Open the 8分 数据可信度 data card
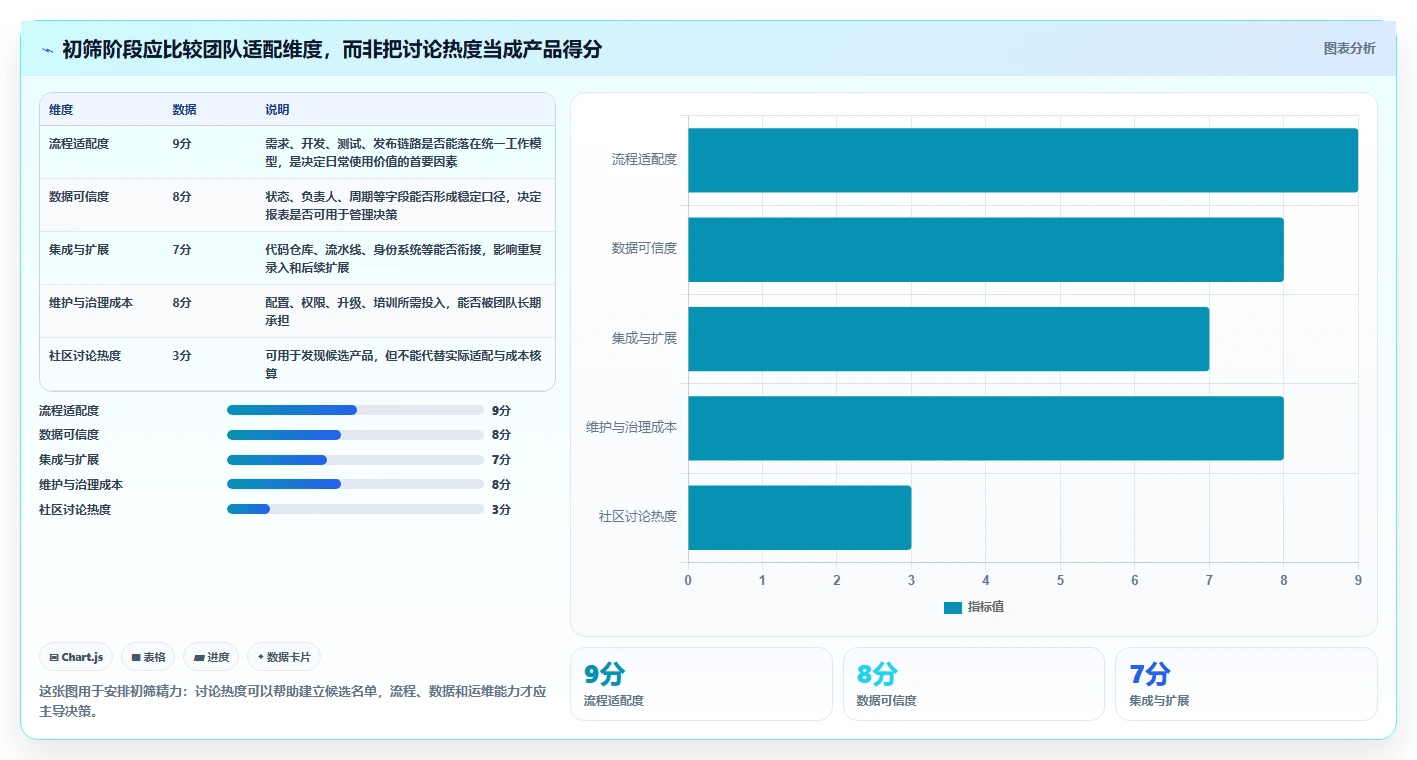The width and height of the screenshot is (1417, 760). (974, 684)
